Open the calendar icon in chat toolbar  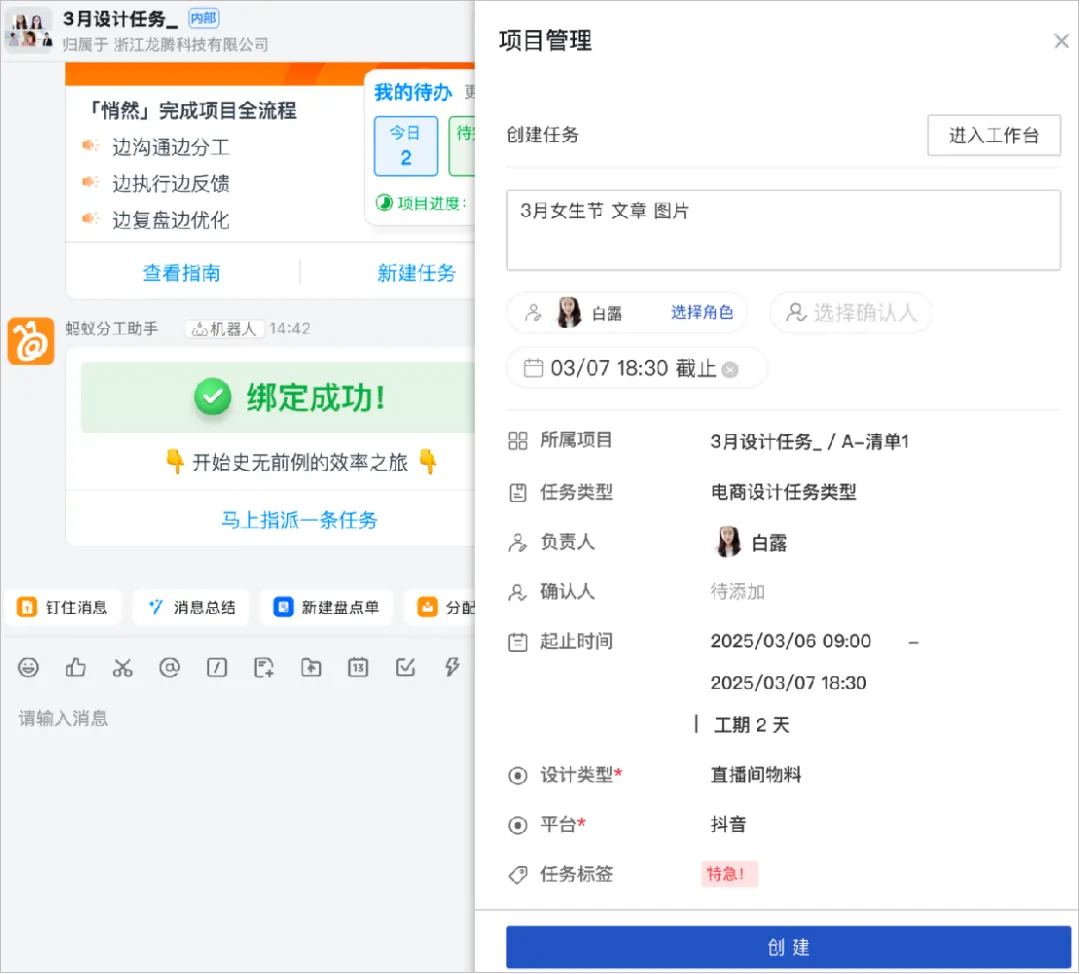coord(358,667)
